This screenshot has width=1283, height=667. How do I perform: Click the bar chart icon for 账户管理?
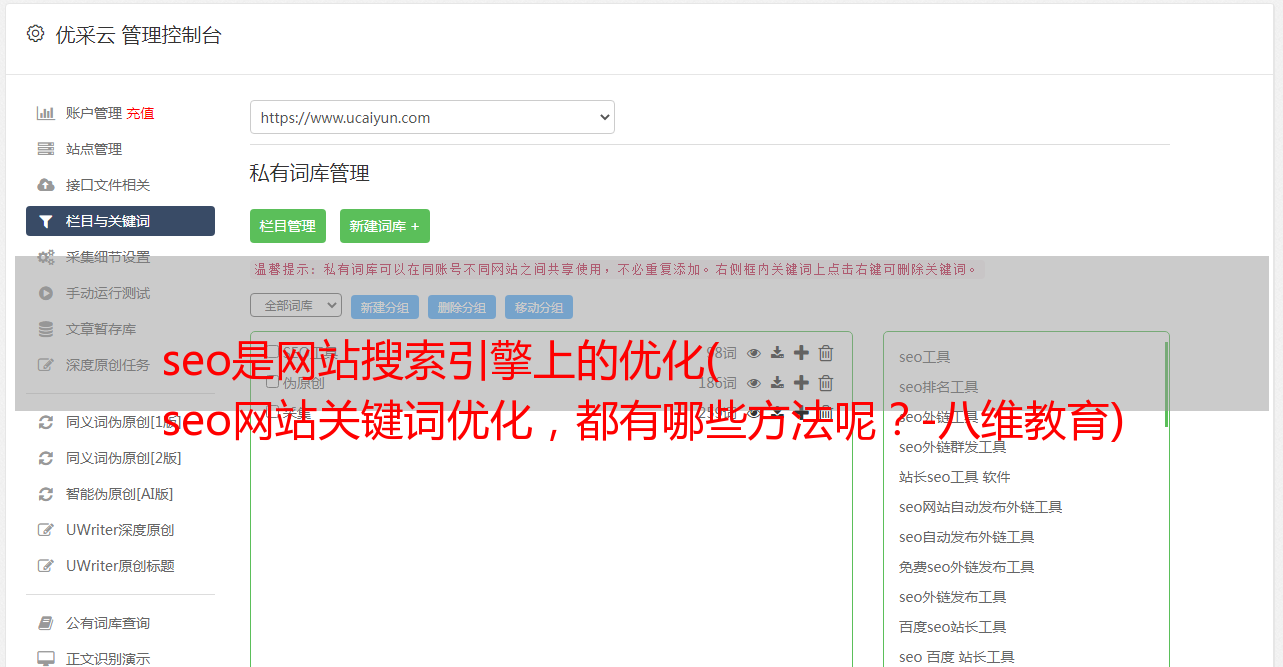tap(45, 113)
